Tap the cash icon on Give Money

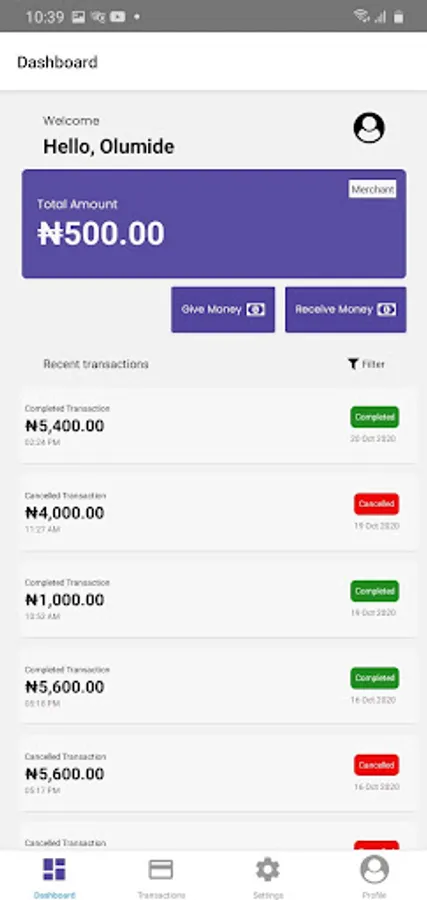point(255,309)
